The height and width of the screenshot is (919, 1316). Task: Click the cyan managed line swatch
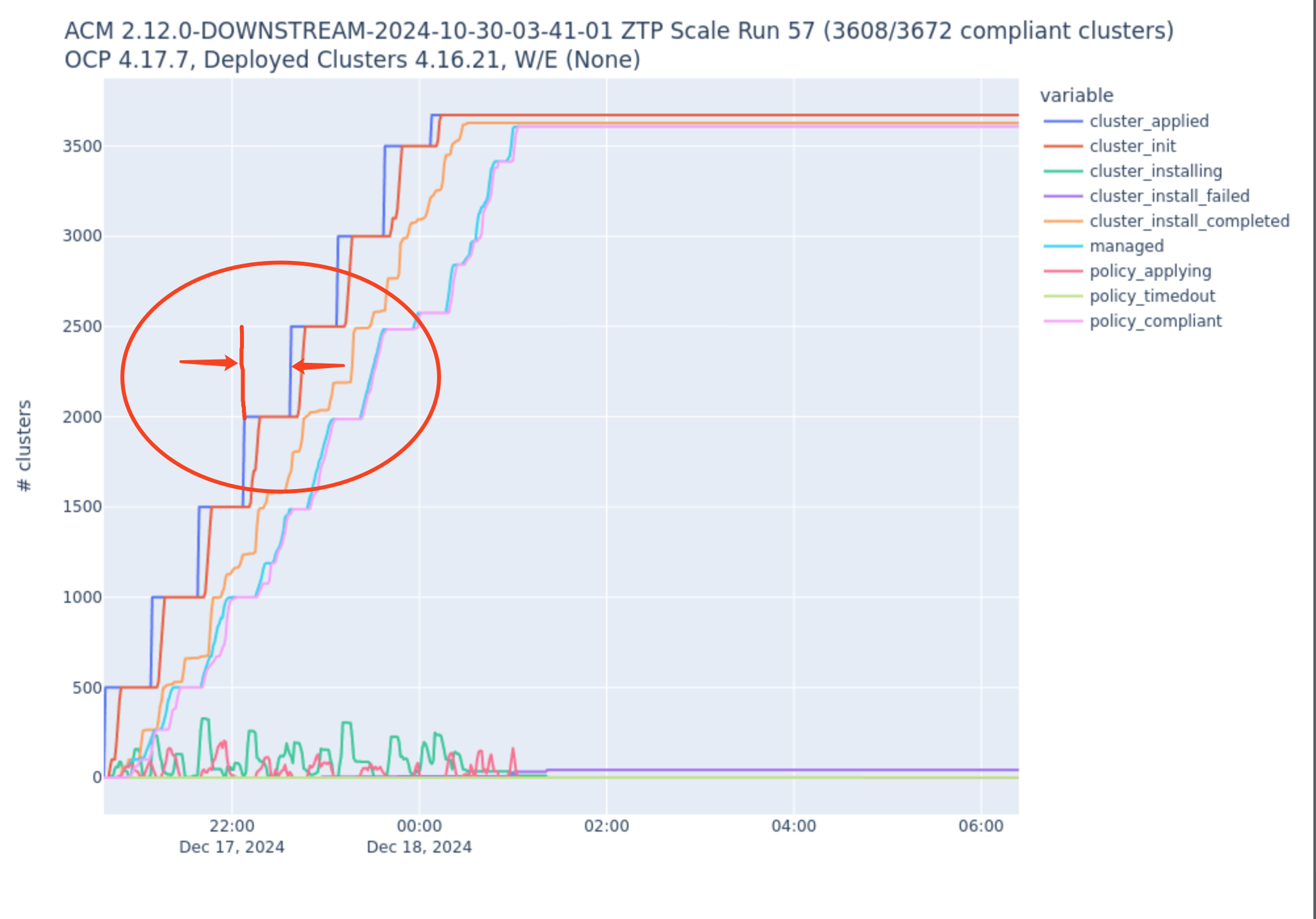coord(1062,246)
